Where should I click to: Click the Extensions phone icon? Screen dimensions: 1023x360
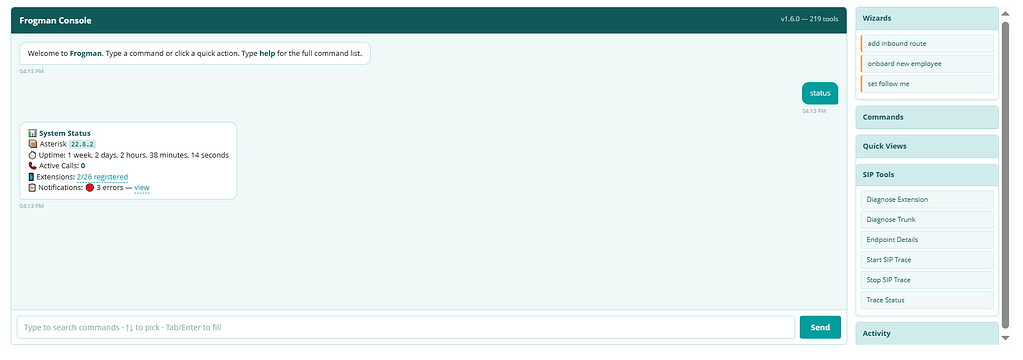[31, 177]
